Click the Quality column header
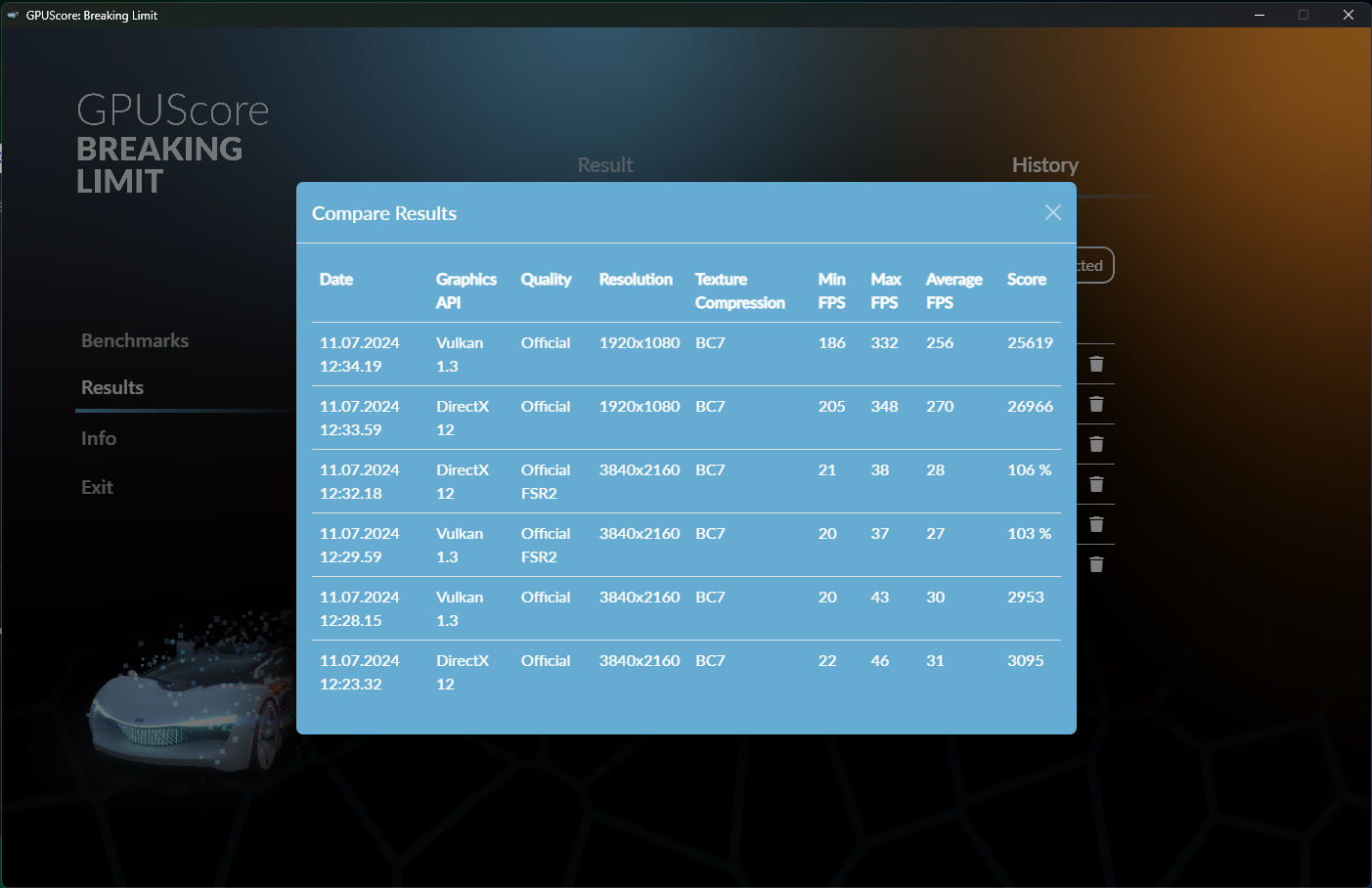This screenshot has width=1372, height=888. pos(547,280)
